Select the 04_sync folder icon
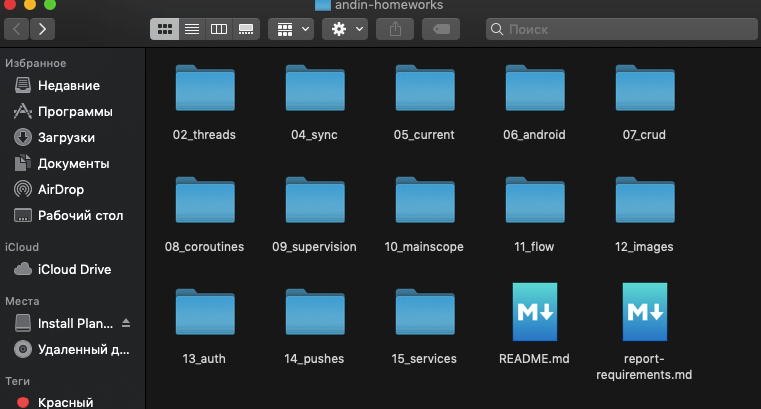761x409 pixels. click(x=315, y=88)
